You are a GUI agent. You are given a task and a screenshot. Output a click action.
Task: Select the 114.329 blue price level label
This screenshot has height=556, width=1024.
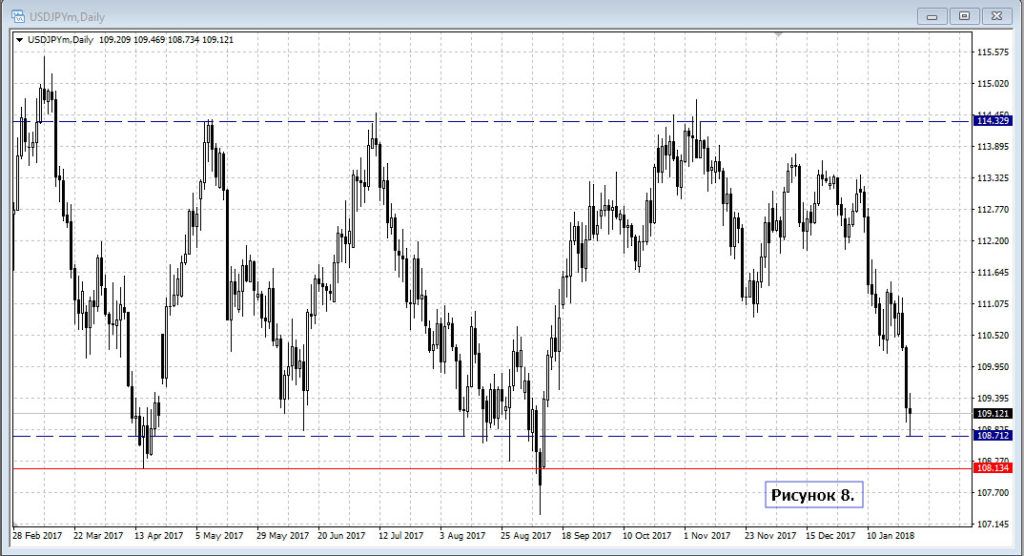click(x=991, y=121)
